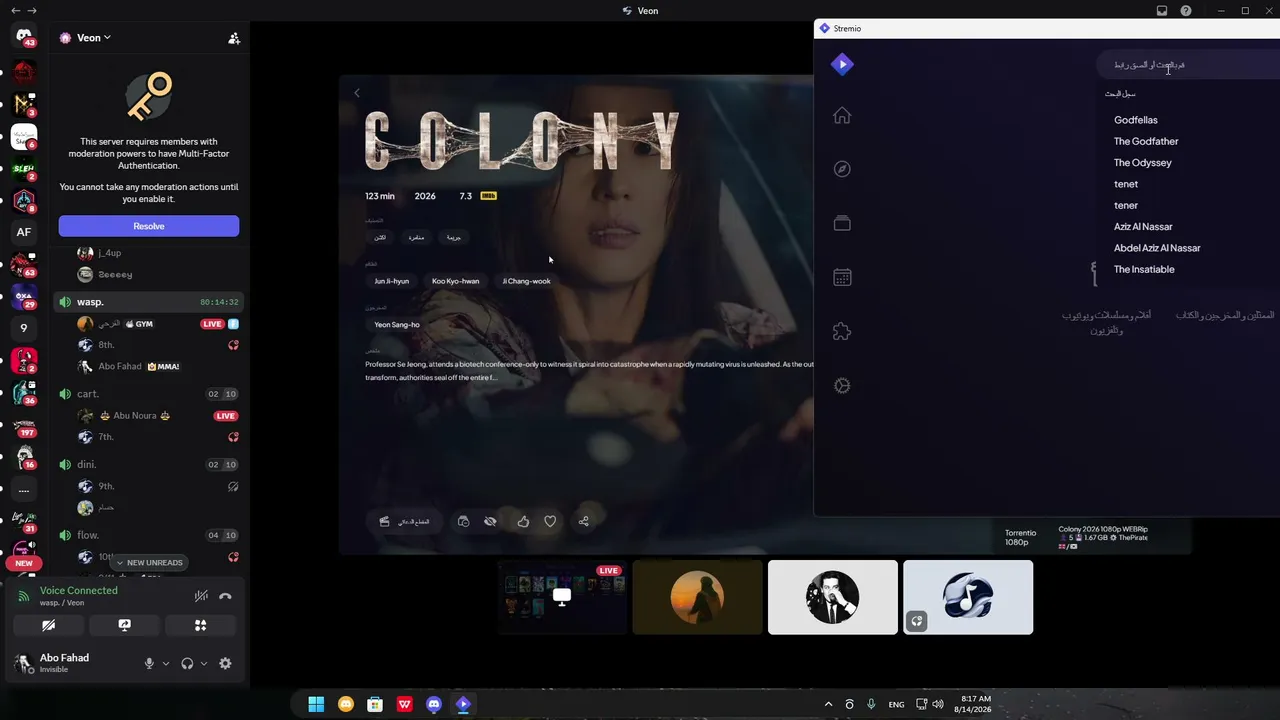Screen dimensions: 1280x720
Task: Click the Stremio logo in the sidebar
Action: click(842, 64)
